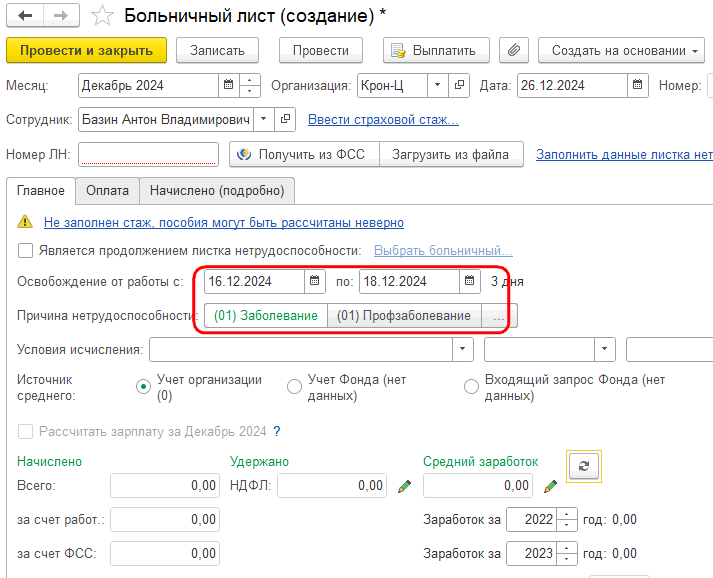Edit НДФЛ with the pencil icon

point(404,486)
